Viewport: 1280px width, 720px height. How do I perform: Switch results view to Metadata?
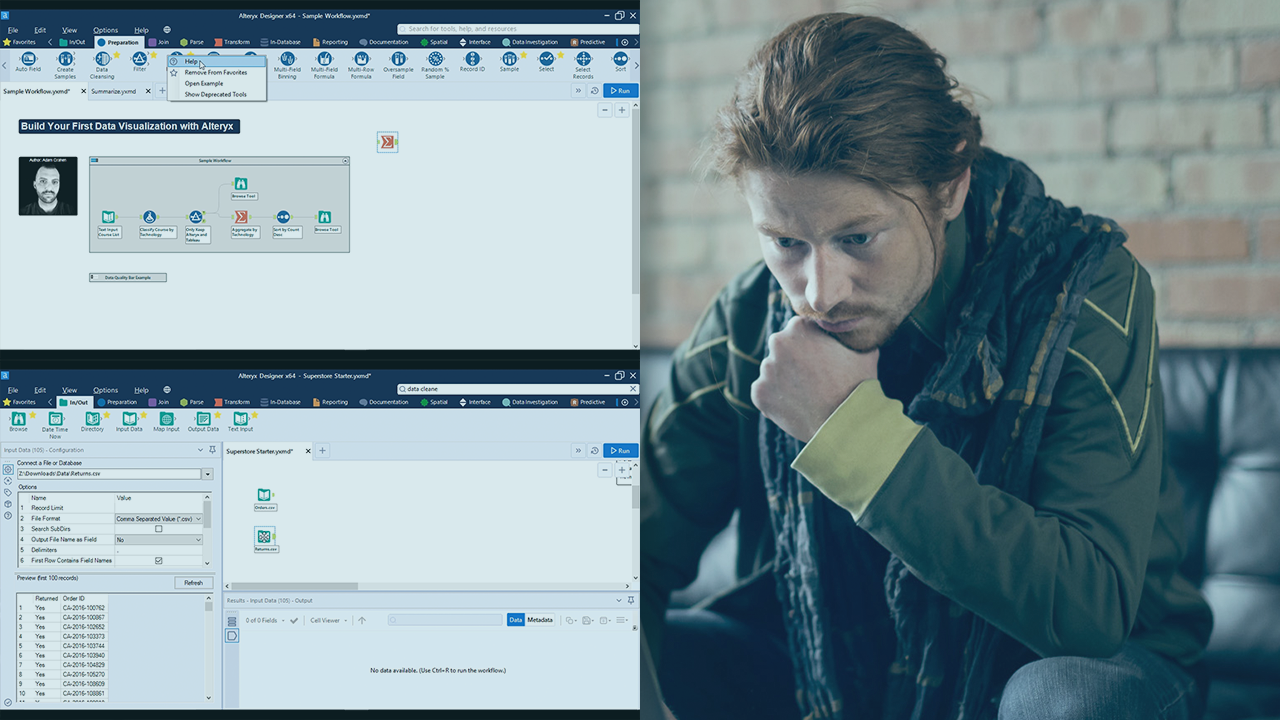(540, 620)
